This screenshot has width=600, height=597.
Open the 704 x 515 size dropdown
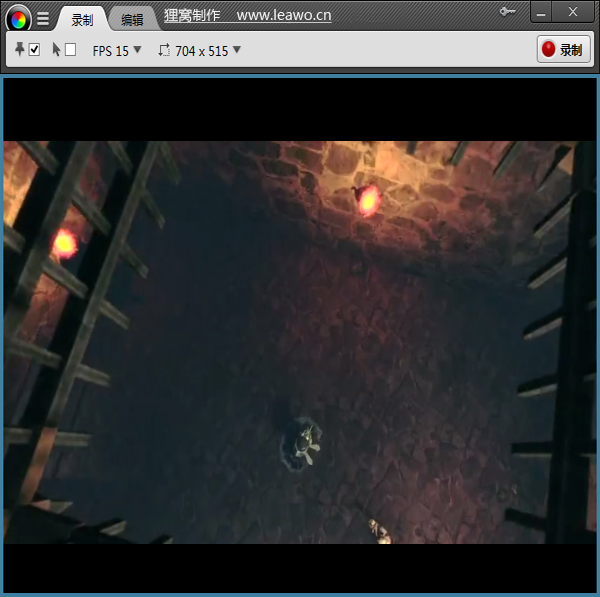208,51
